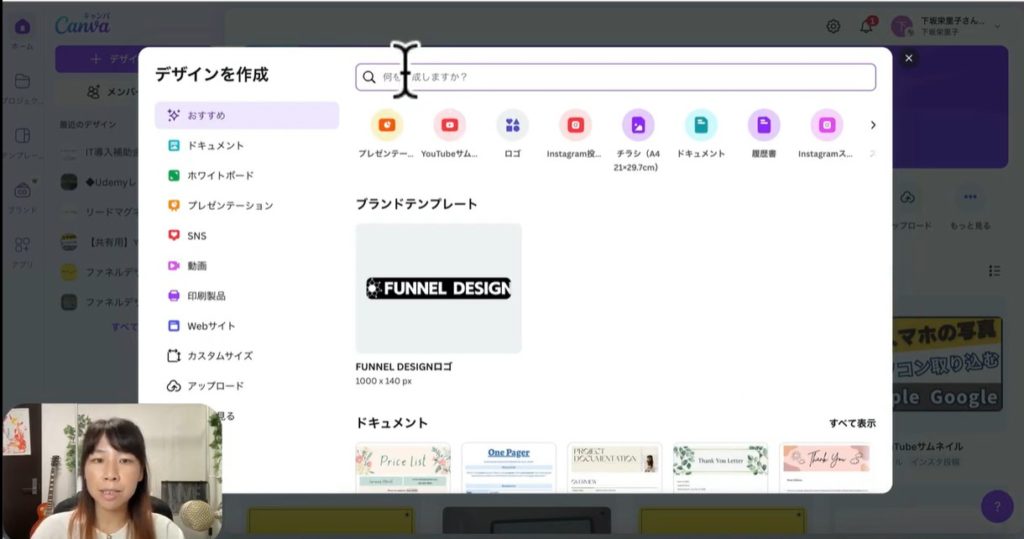Click すべて表示 link for documents

852,423
